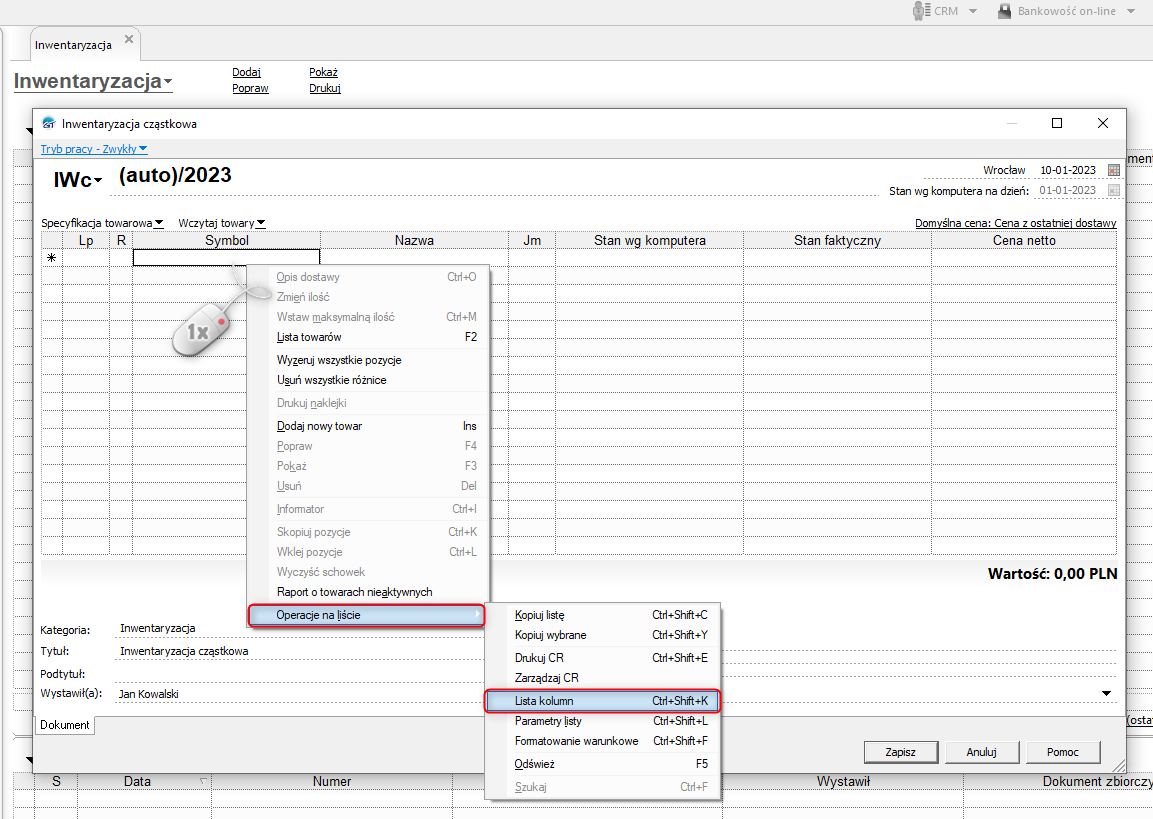This screenshot has height=819, width=1153.
Task: Switch to the Dokument tab
Action: click(65, 725)
